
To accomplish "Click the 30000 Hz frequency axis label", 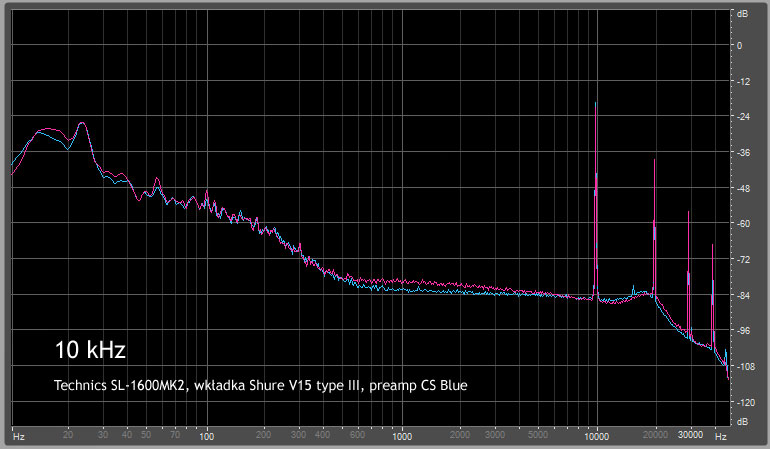I will pyautogui.click(x=690, y=435).
